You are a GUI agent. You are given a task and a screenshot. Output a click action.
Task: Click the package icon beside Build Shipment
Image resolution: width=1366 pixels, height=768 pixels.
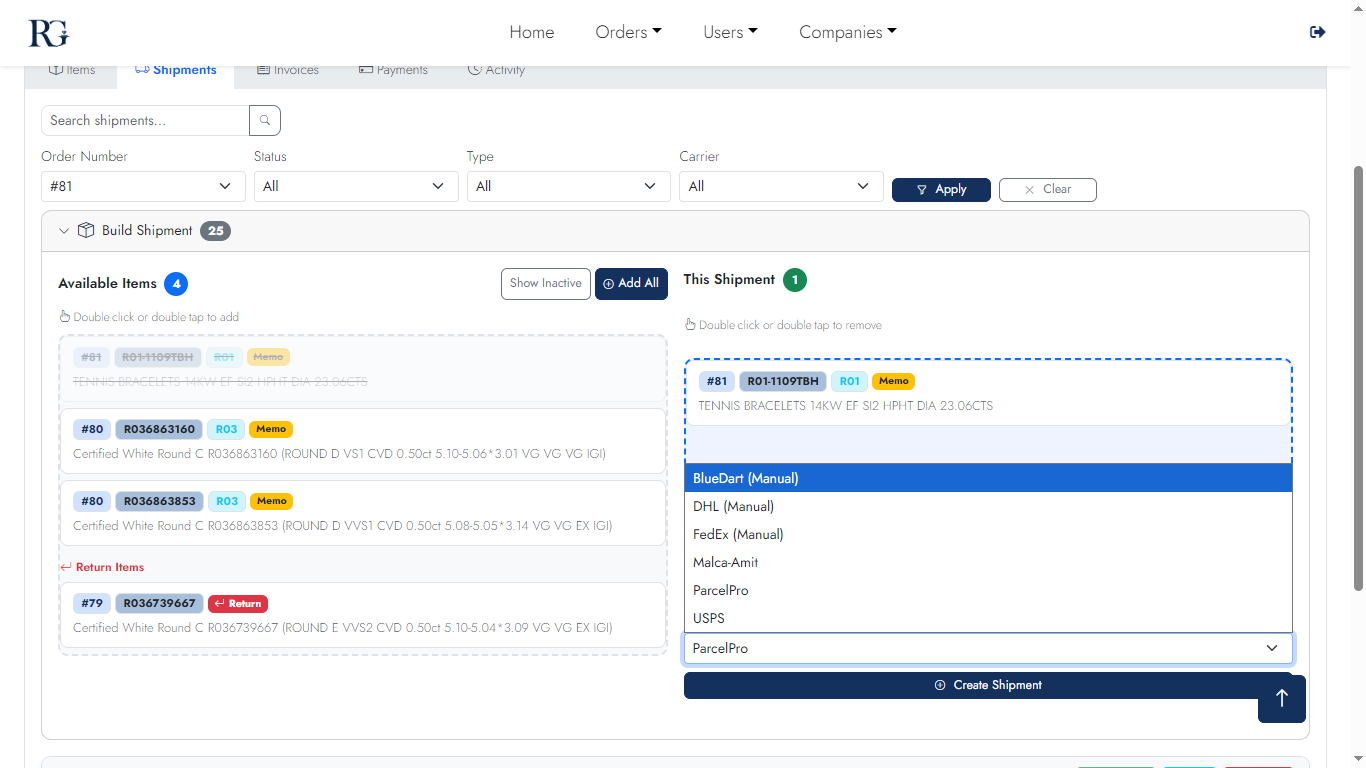pos(86,230)
